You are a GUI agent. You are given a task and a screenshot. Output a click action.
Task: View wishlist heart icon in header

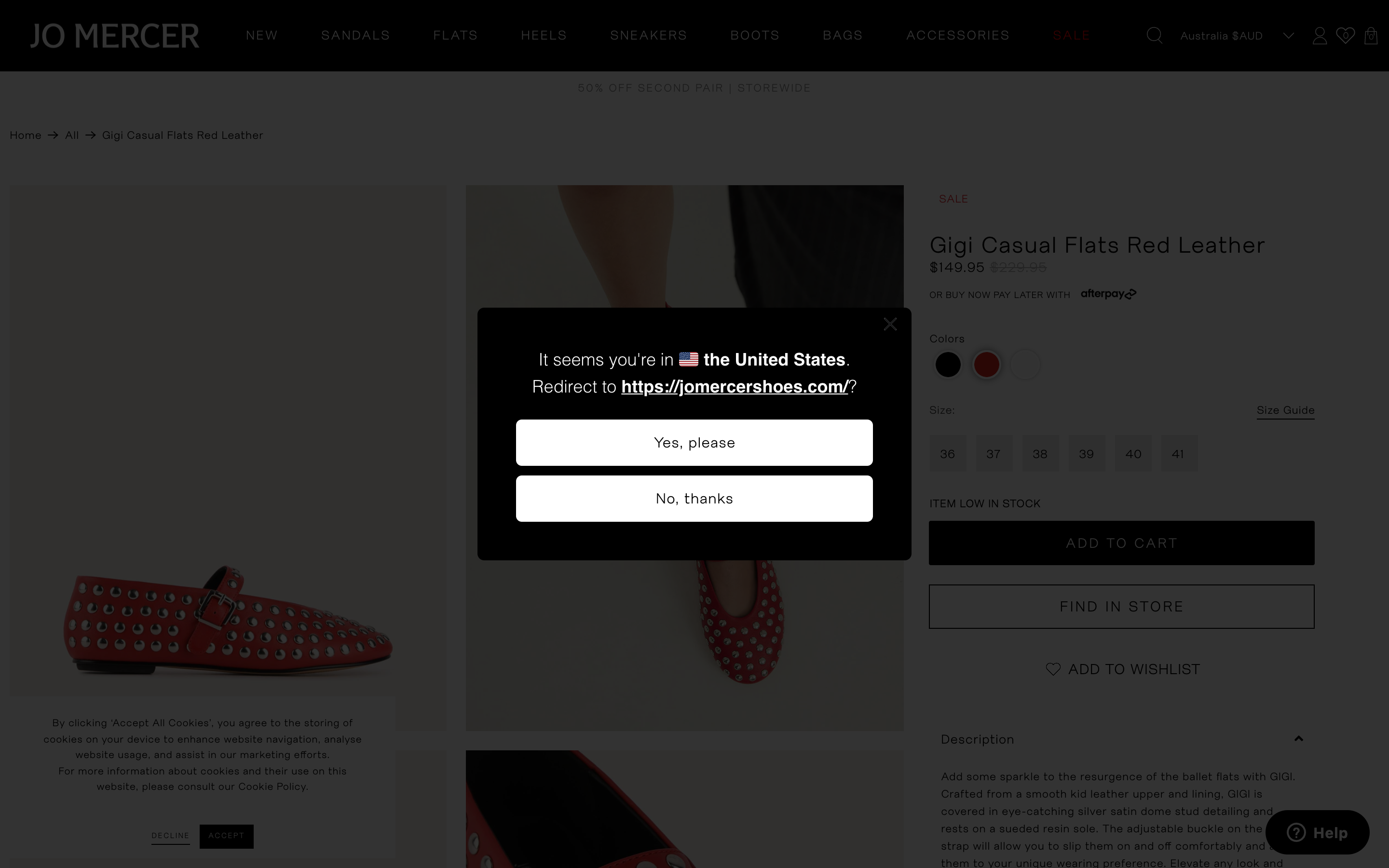(x=1345, y=36)
